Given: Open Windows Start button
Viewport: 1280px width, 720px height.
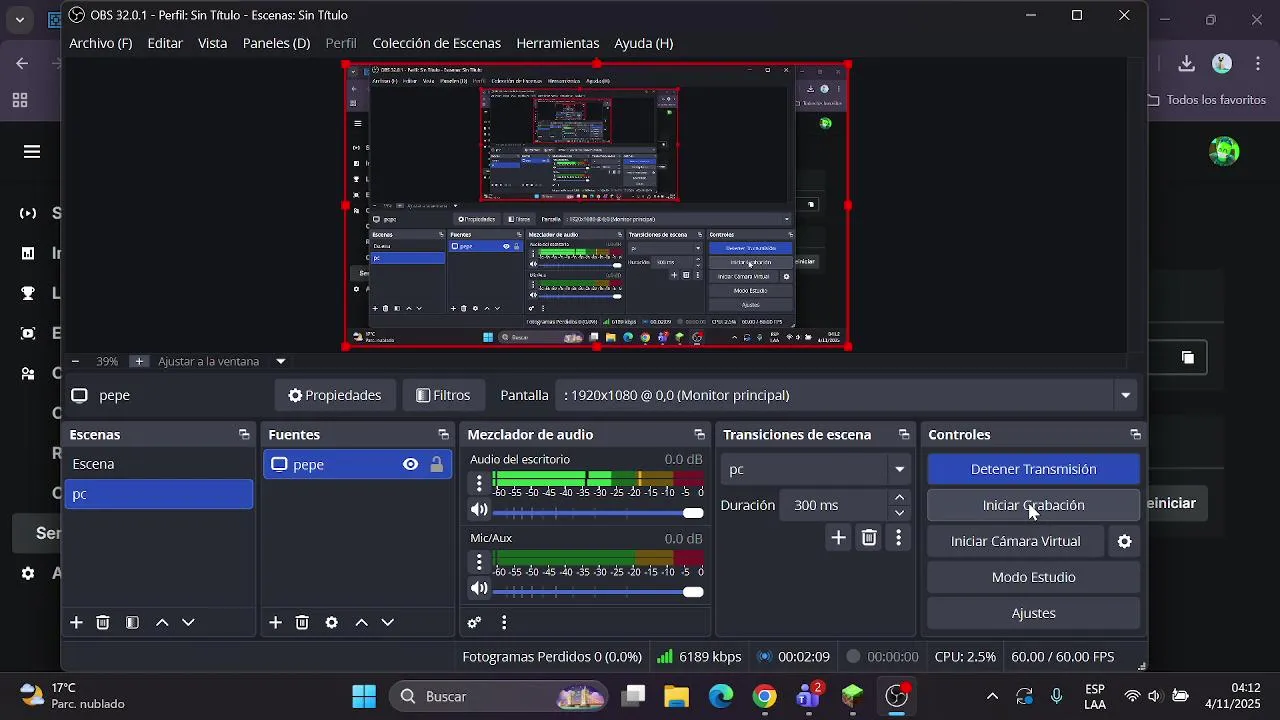Looking at the screenshot, I should click(364, 696).
